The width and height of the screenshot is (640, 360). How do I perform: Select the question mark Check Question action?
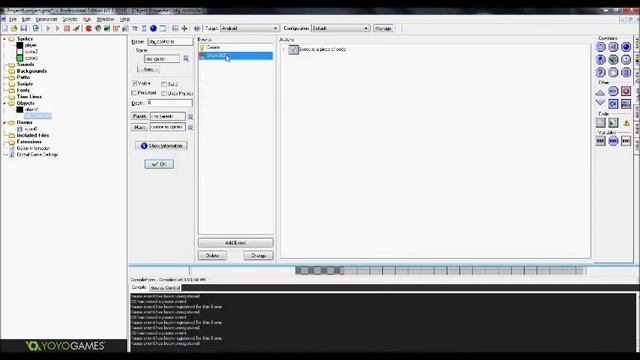click(600, 73)
